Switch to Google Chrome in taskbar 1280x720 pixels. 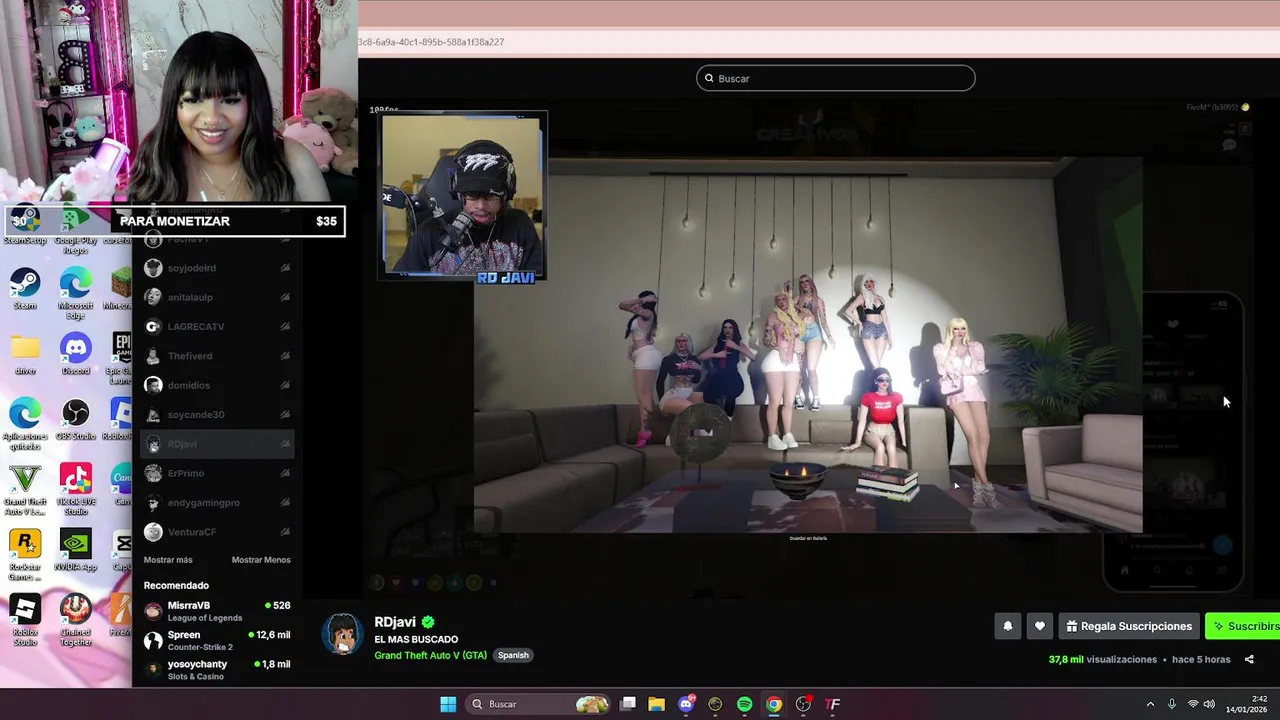point(774,704)
